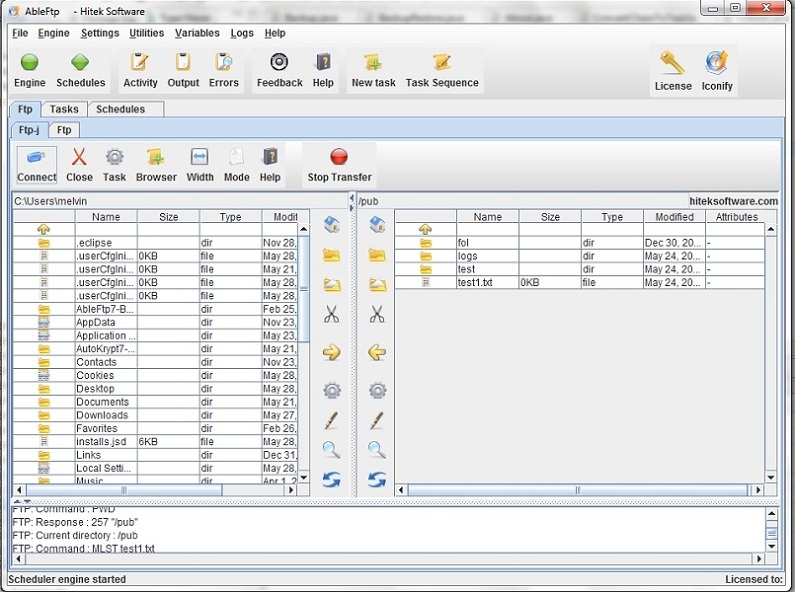
Task: Switch to the Tasks tab
Action: pyautogui.click(x=64, y=109)
